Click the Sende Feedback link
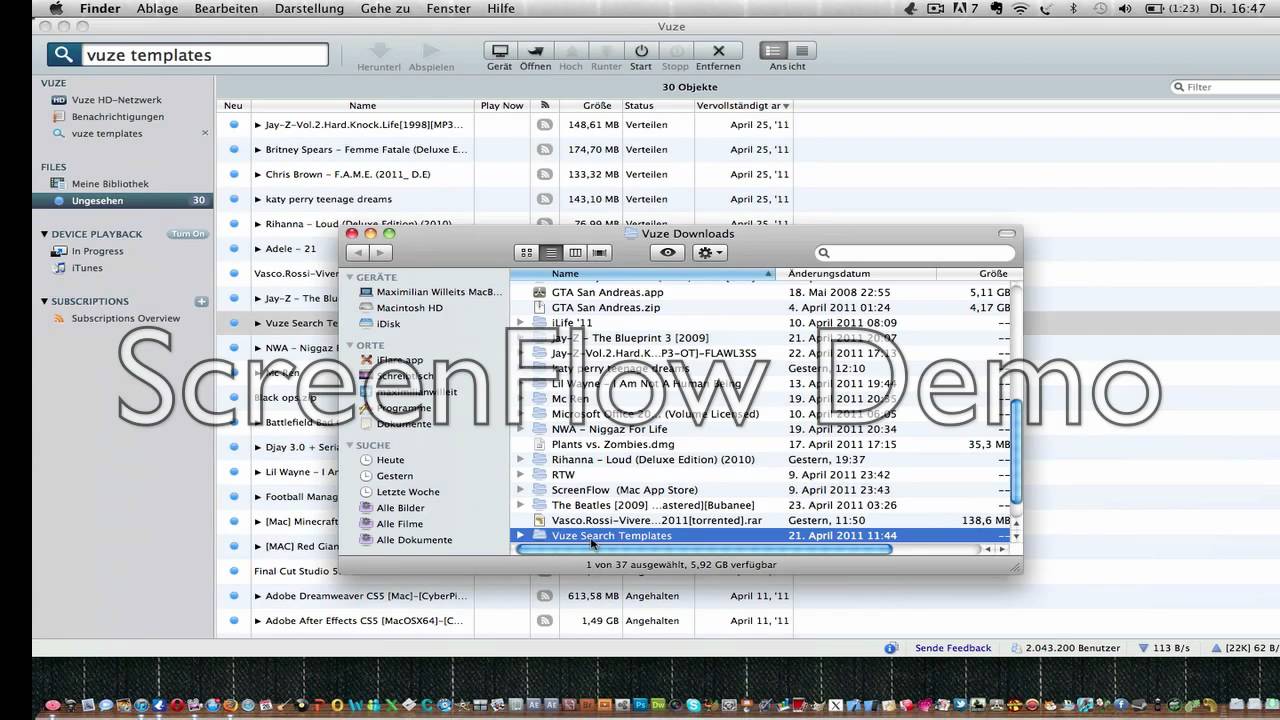This screenshot has width=1280, height=720. coord(953,648)
